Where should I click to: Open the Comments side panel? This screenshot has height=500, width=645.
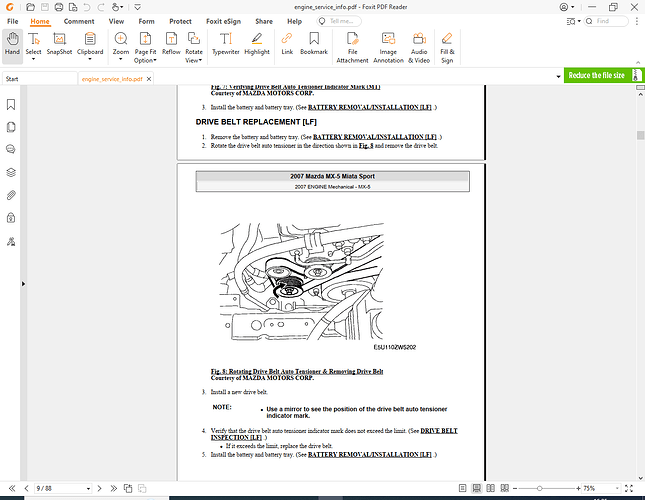click(x=11, y=149)
